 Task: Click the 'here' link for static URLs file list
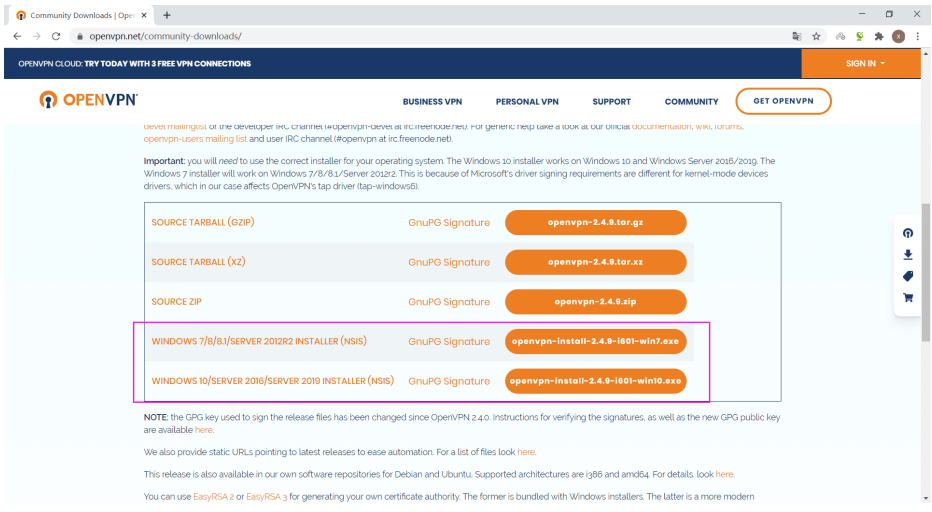[x=525, y=452]
